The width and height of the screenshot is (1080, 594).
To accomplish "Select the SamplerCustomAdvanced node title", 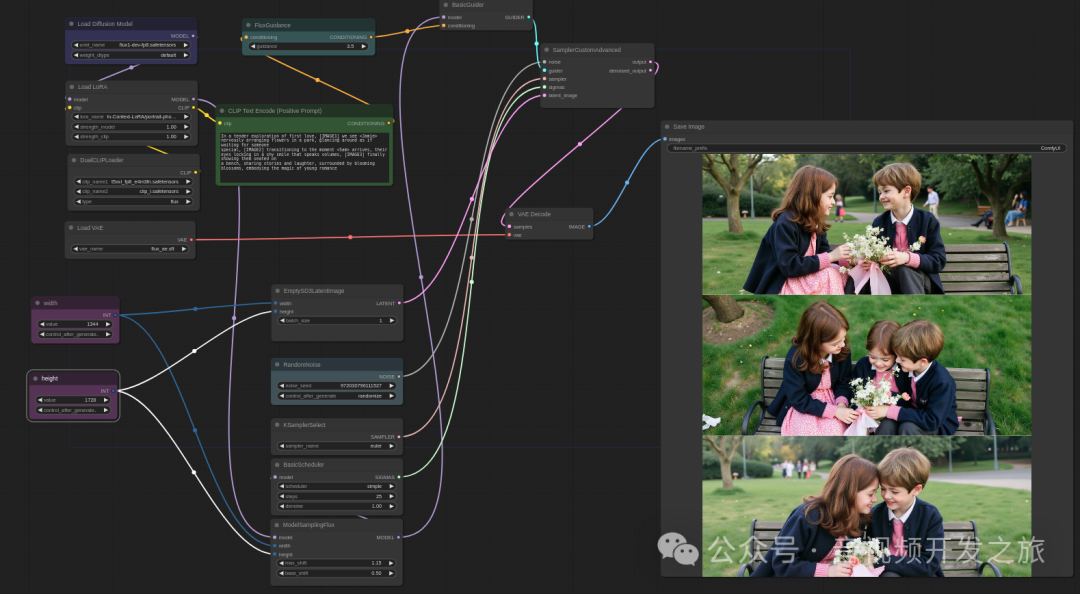I will coord(586,50).
